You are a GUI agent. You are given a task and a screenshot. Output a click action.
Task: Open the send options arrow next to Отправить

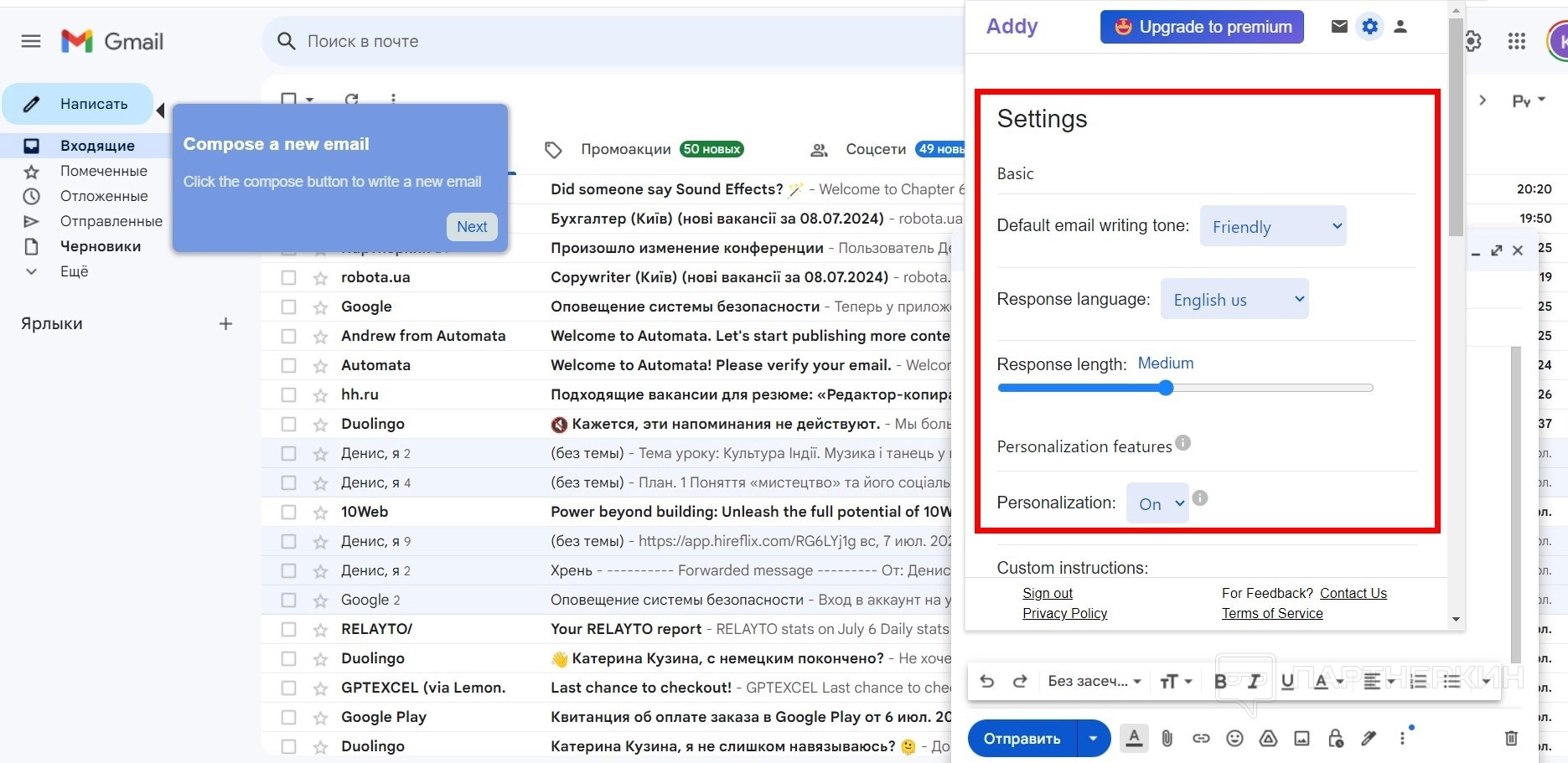coord(1094,738)
